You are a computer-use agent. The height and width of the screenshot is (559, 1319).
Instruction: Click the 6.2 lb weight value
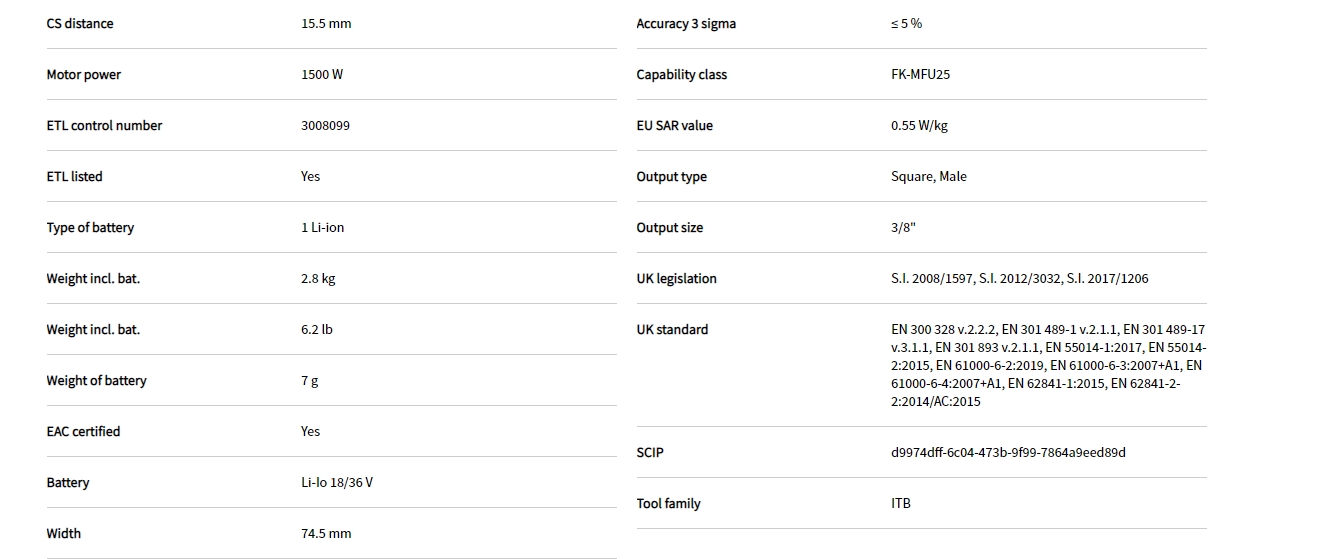(316, 330)
